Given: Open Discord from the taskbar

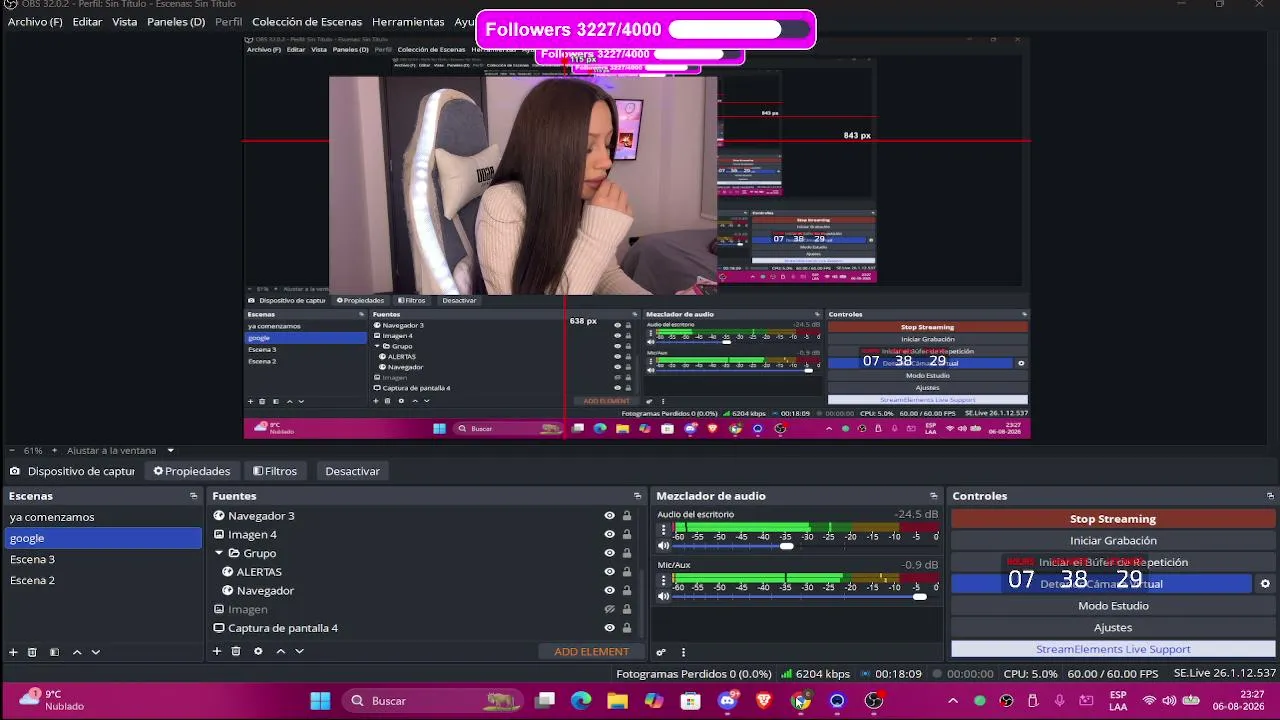Looking at the screenshot, I should point(727,701).
